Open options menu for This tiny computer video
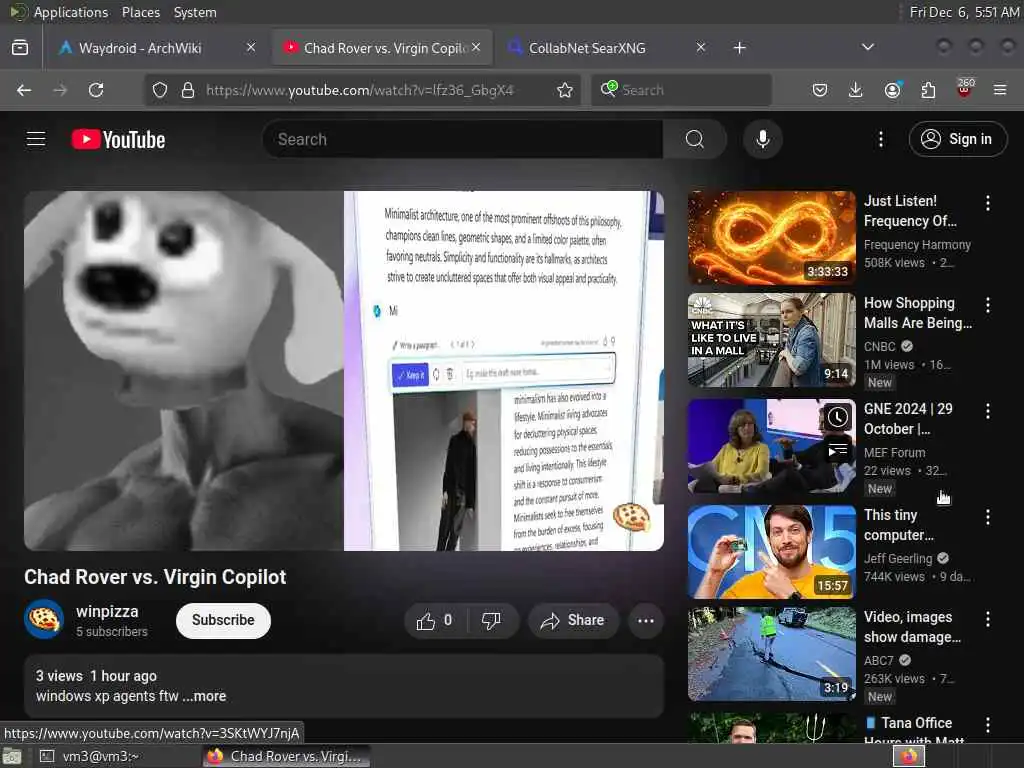The height and width of the screenshot is (768, 1024). point(987,517)
